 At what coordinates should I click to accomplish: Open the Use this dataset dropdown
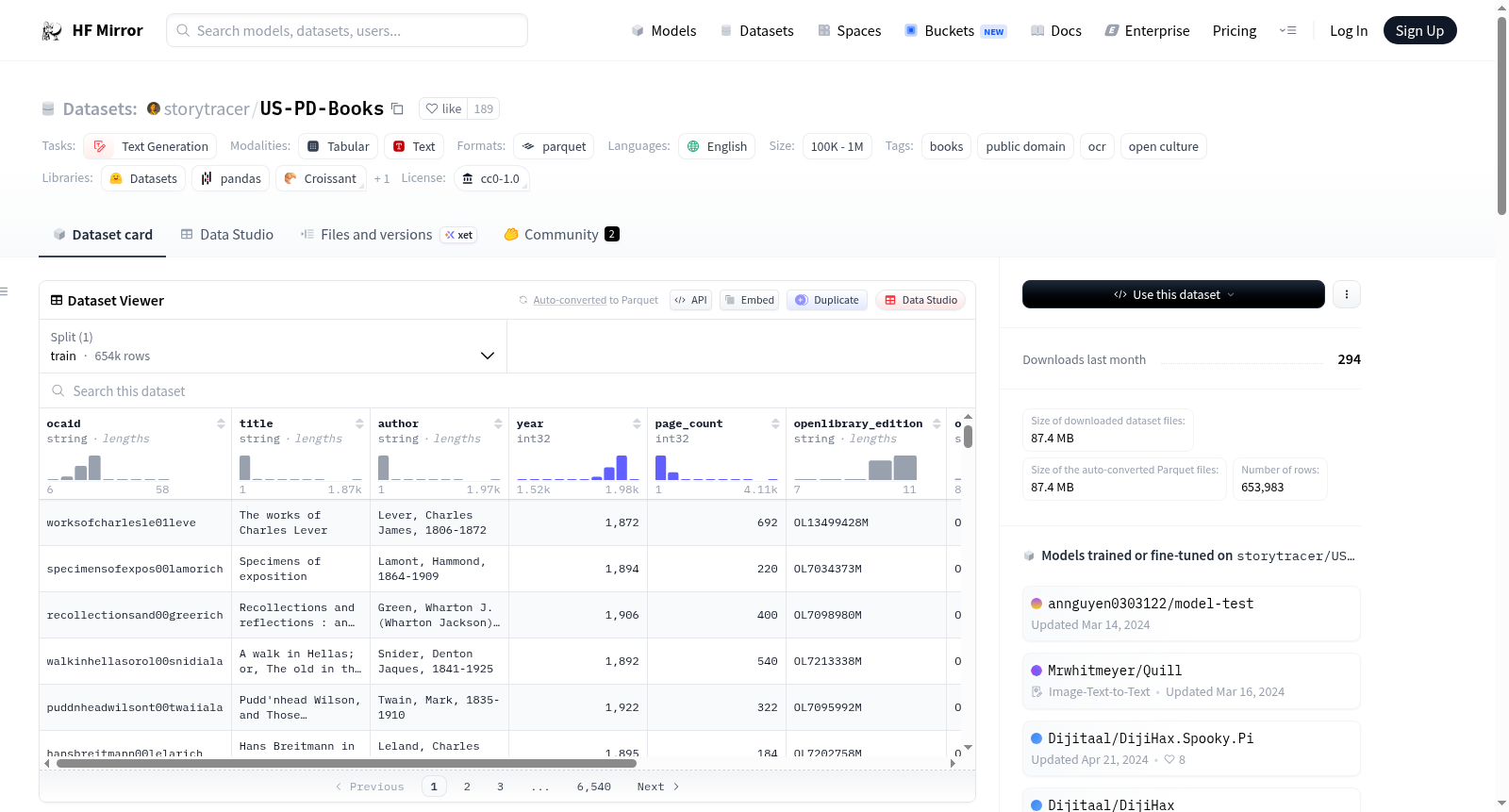(1173, 294)
